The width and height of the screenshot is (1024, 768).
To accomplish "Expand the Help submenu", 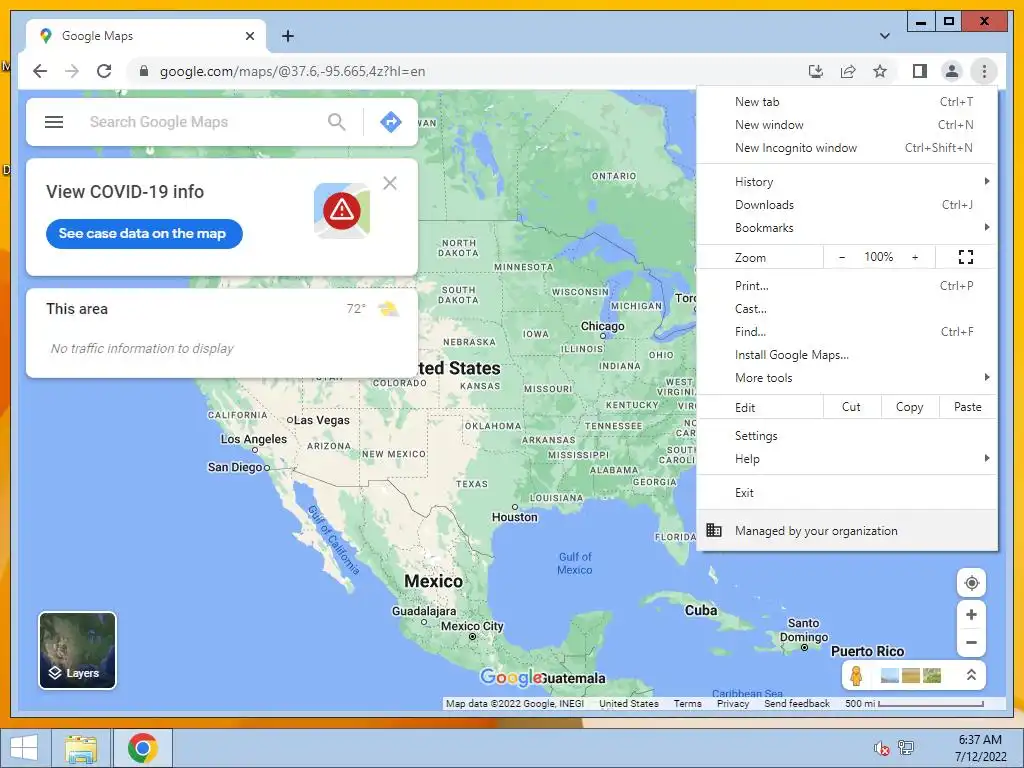I will click(x=847, y=458).
